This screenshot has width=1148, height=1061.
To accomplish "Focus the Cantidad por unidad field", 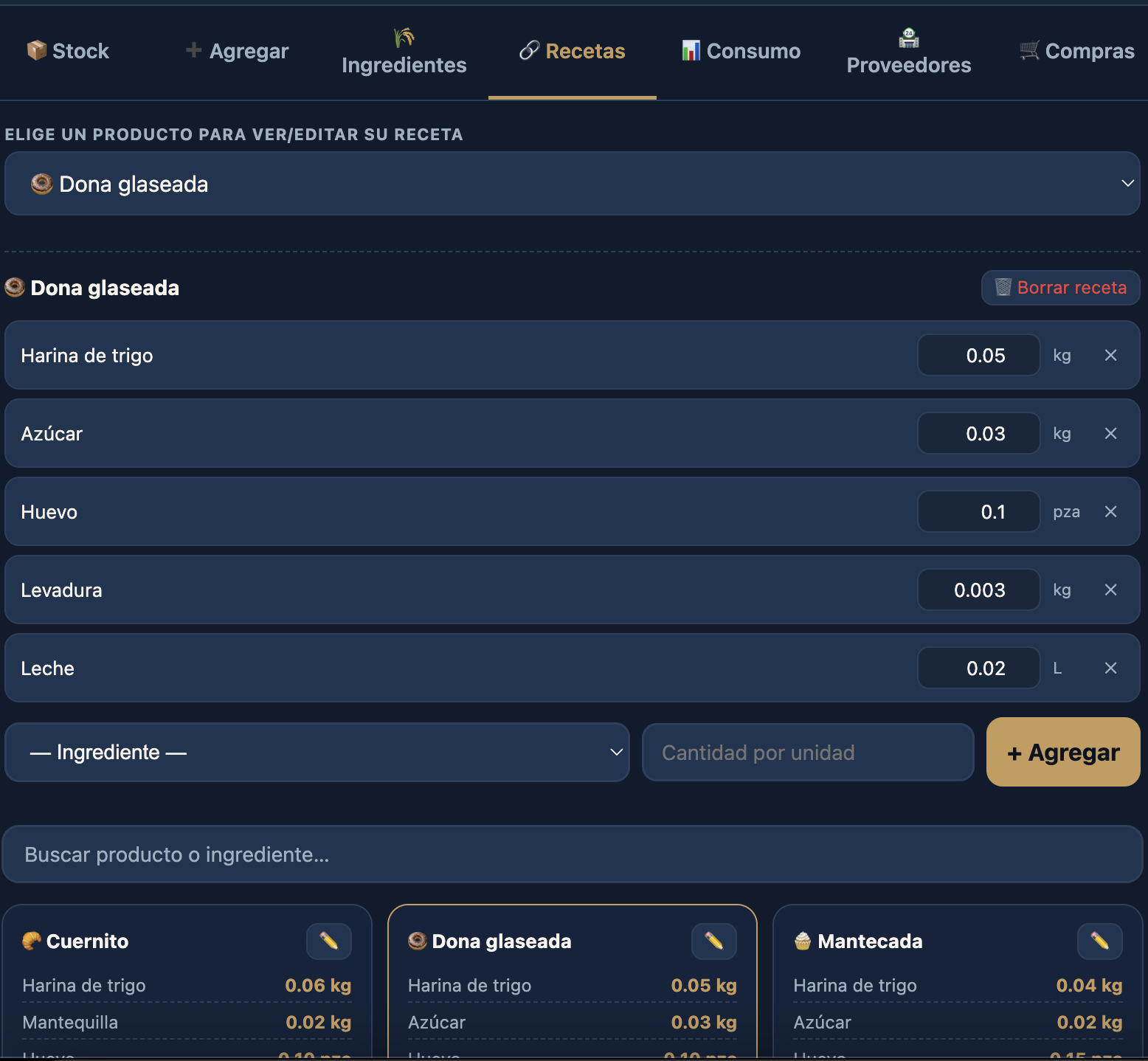I will [x=808, y=752].
